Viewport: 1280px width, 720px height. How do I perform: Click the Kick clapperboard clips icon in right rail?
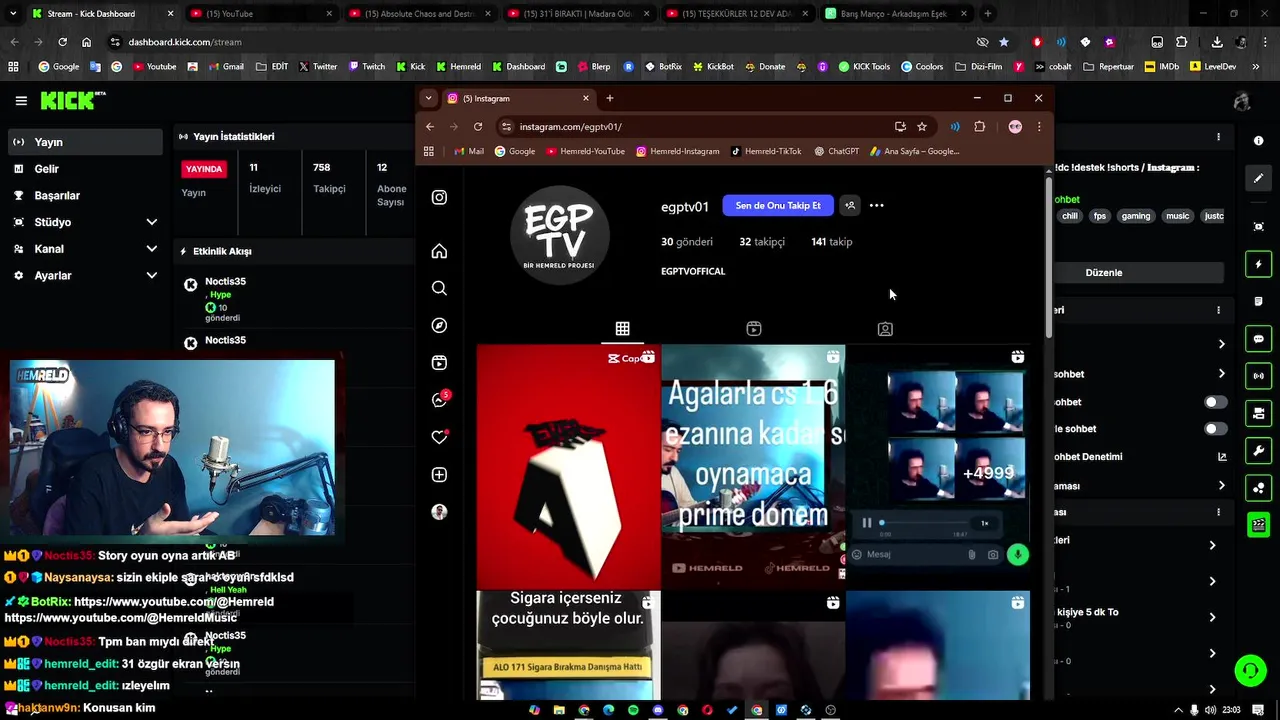pyautogui.click(x=1259, y=524)
